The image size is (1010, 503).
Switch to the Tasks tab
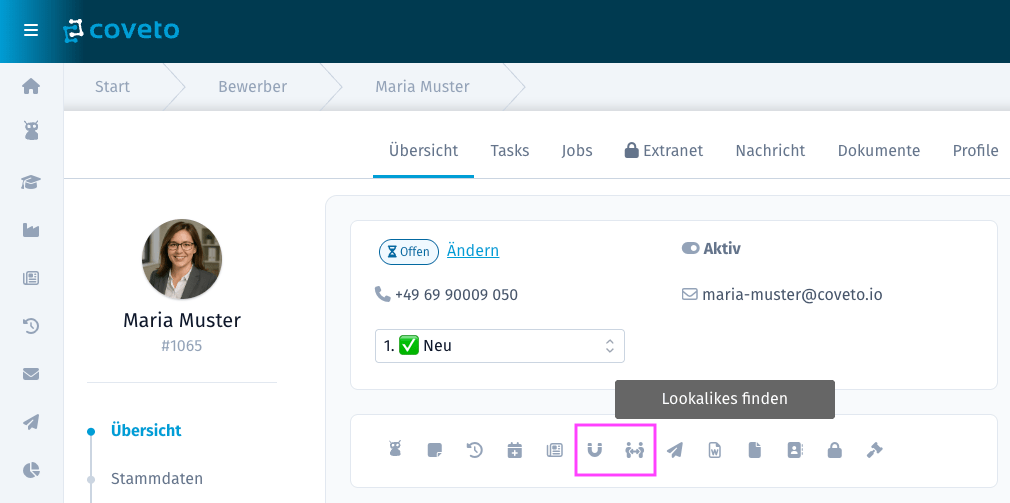(510, 151)
